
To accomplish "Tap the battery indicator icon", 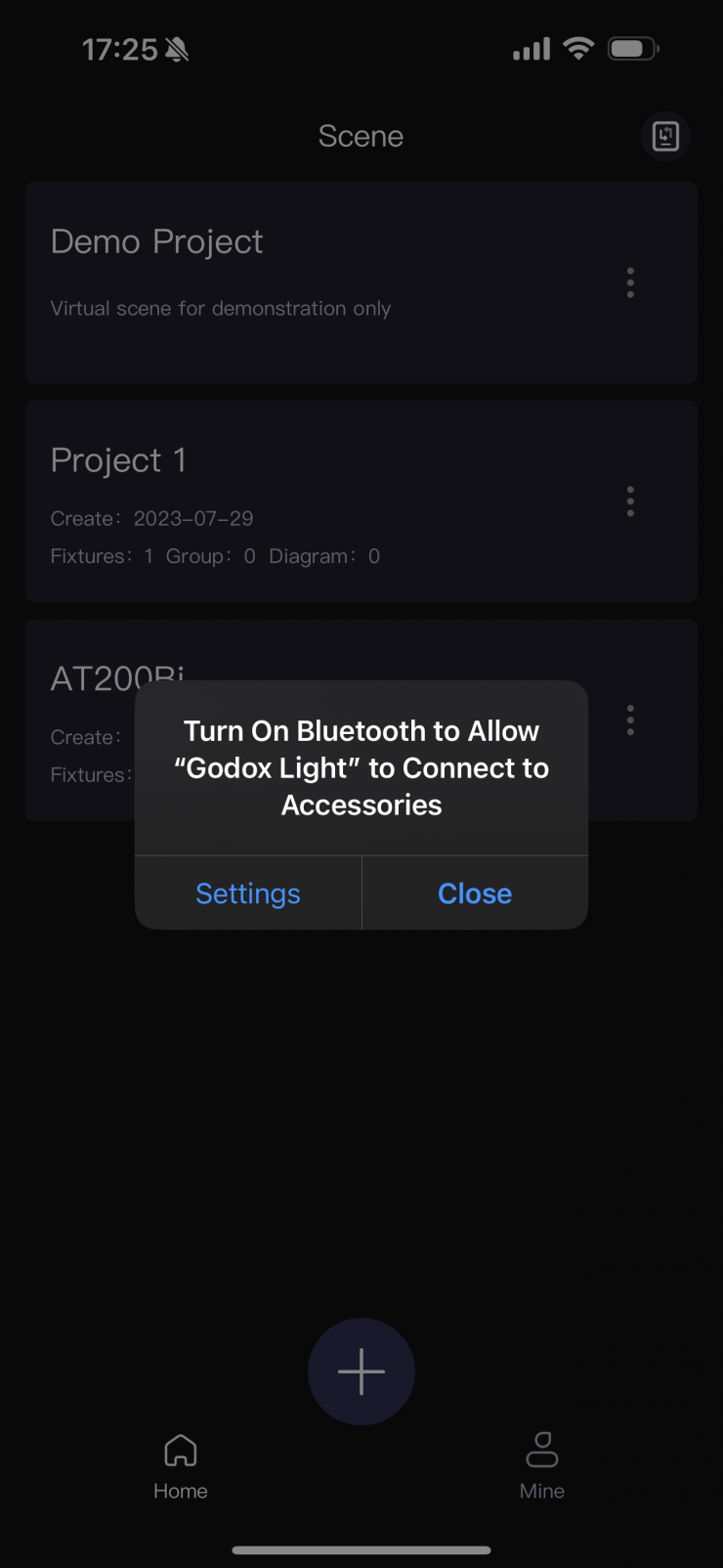I will click(633, 49).
